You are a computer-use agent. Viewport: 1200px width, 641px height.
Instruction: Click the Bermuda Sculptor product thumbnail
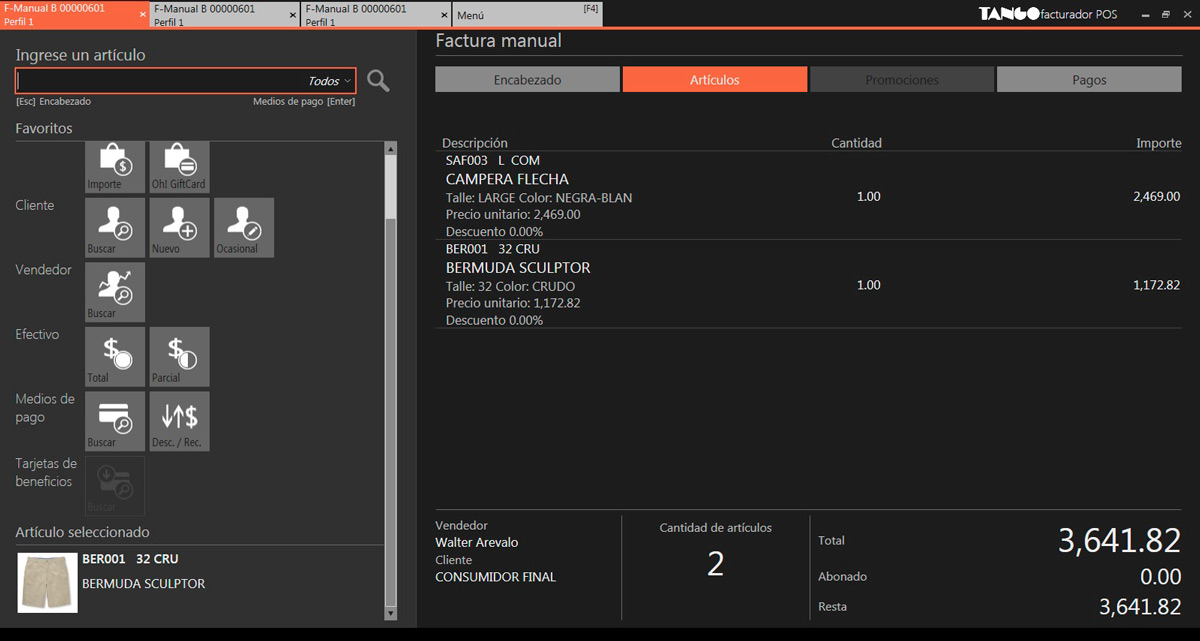click(x=48, y=582)
